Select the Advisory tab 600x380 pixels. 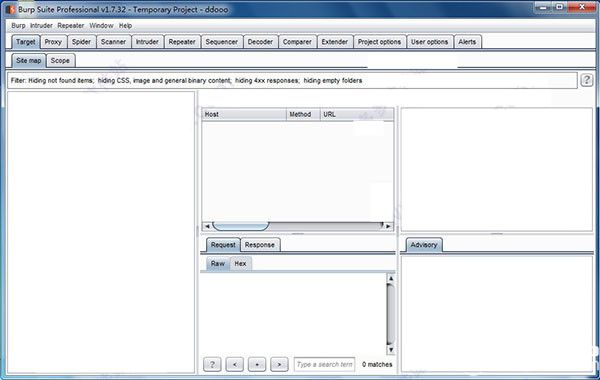(x=424, y=245)
